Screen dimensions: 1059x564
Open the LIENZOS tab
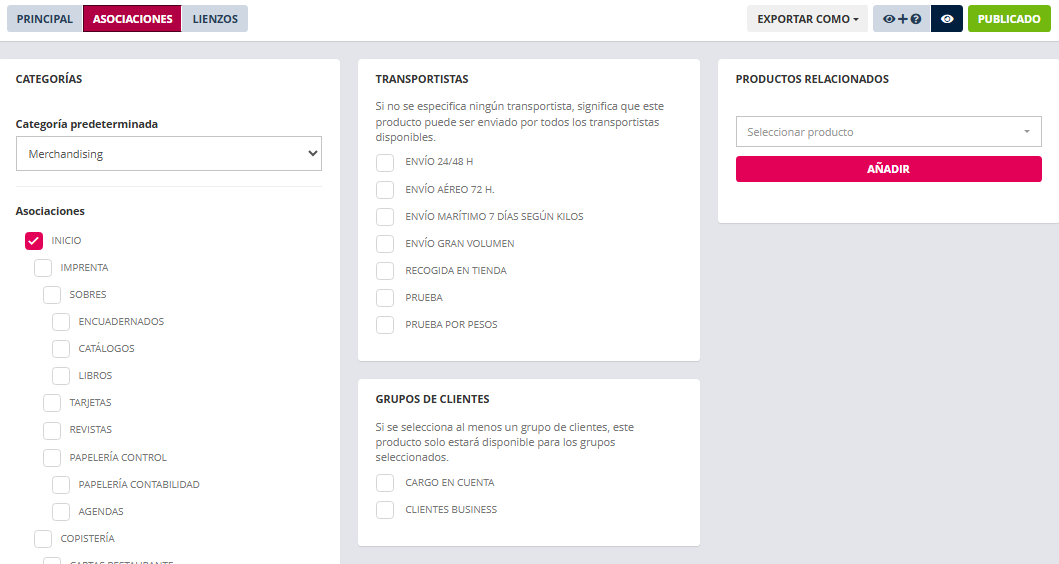click(x=215, y=19)
